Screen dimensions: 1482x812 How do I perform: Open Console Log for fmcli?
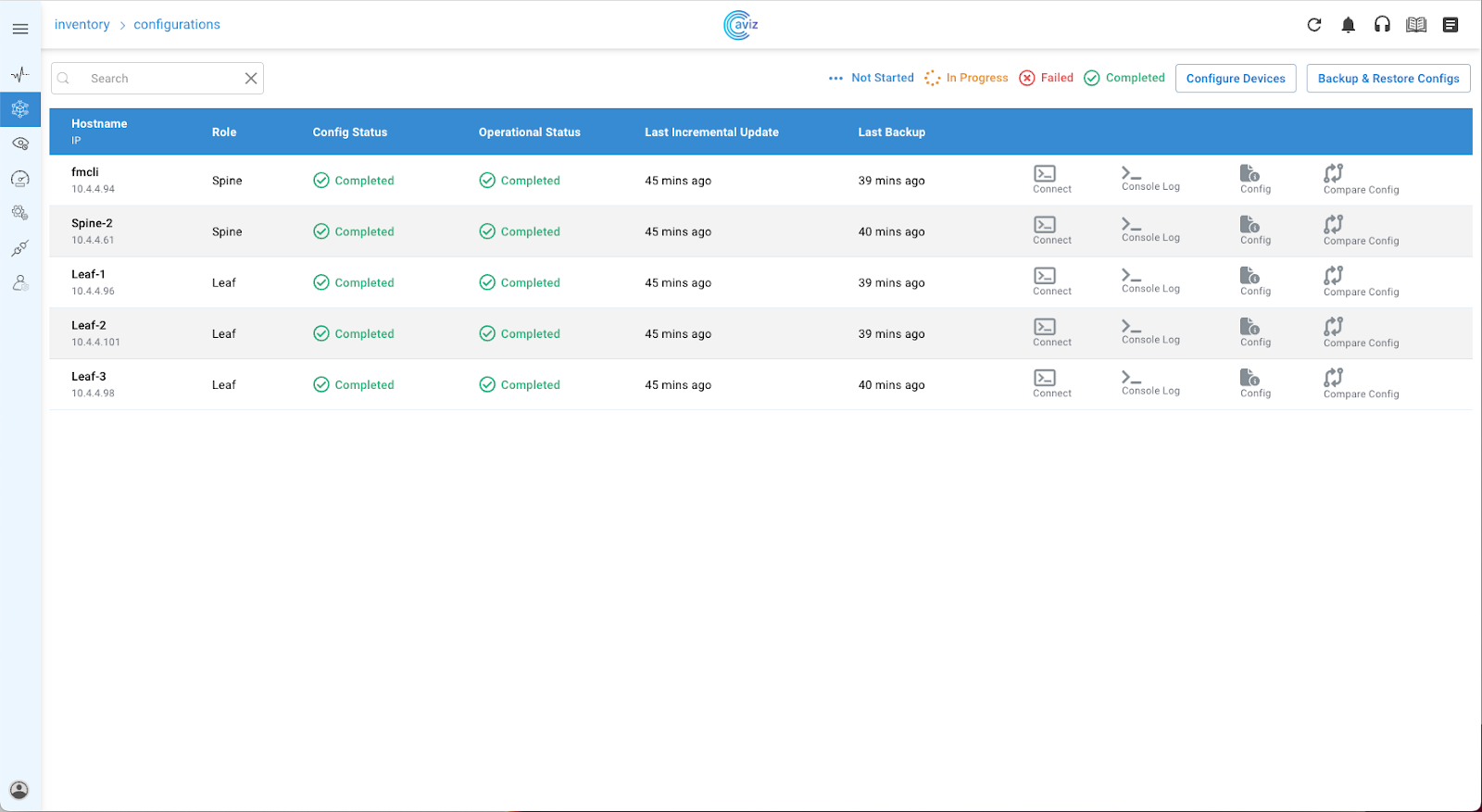point(1150,180)
